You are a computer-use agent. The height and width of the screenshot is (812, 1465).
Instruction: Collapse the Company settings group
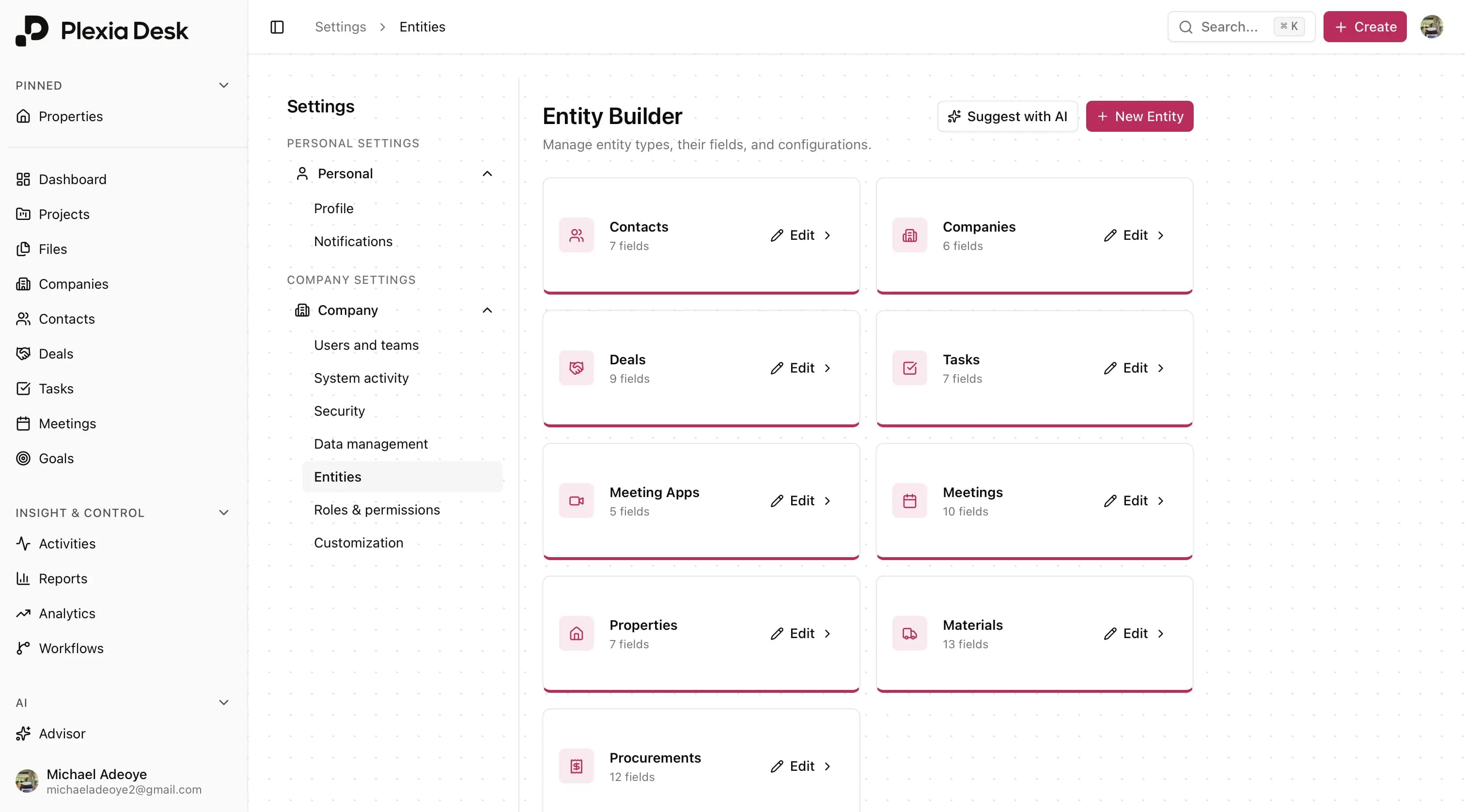(487, 310)
